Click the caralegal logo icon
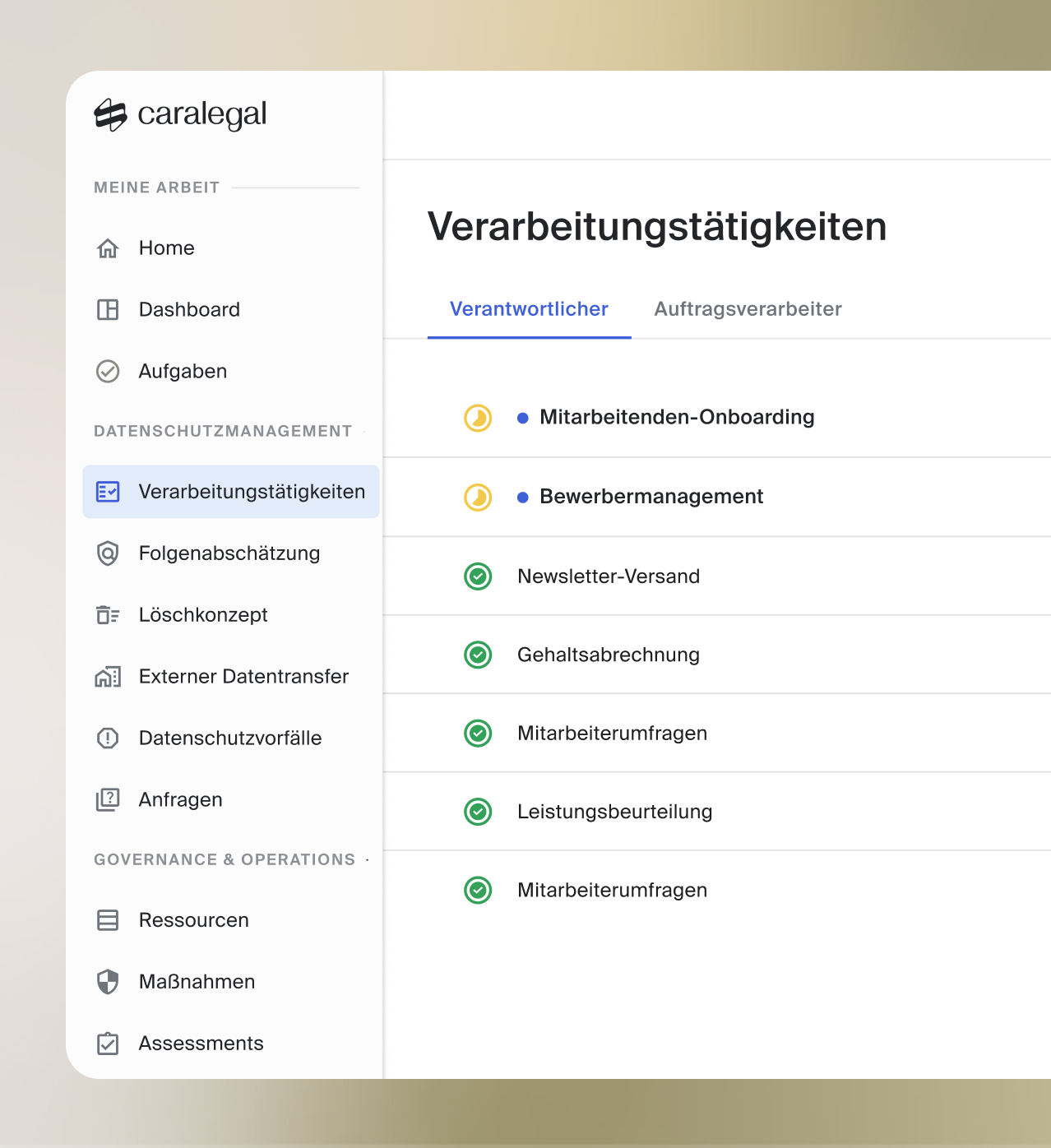This screenshot has height=1148, width=1051. (110, 115)
